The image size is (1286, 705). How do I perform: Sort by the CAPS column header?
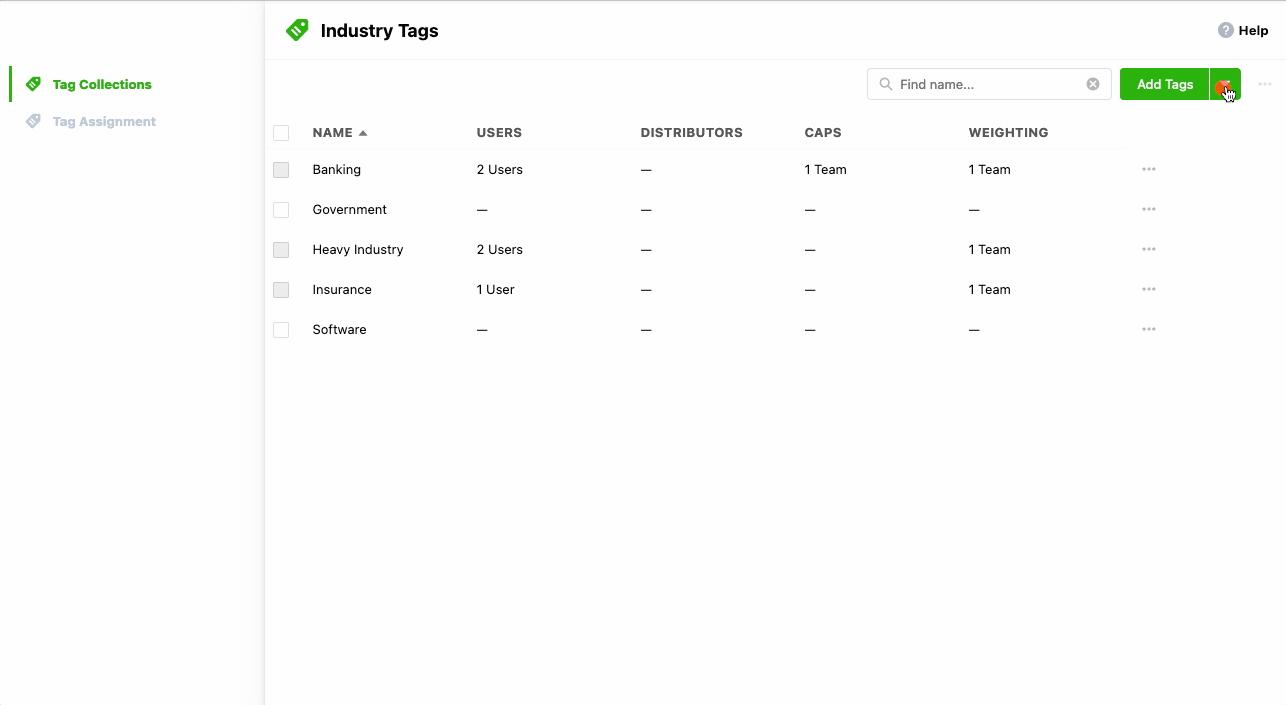pyautogui.click(x=823, y=132)
